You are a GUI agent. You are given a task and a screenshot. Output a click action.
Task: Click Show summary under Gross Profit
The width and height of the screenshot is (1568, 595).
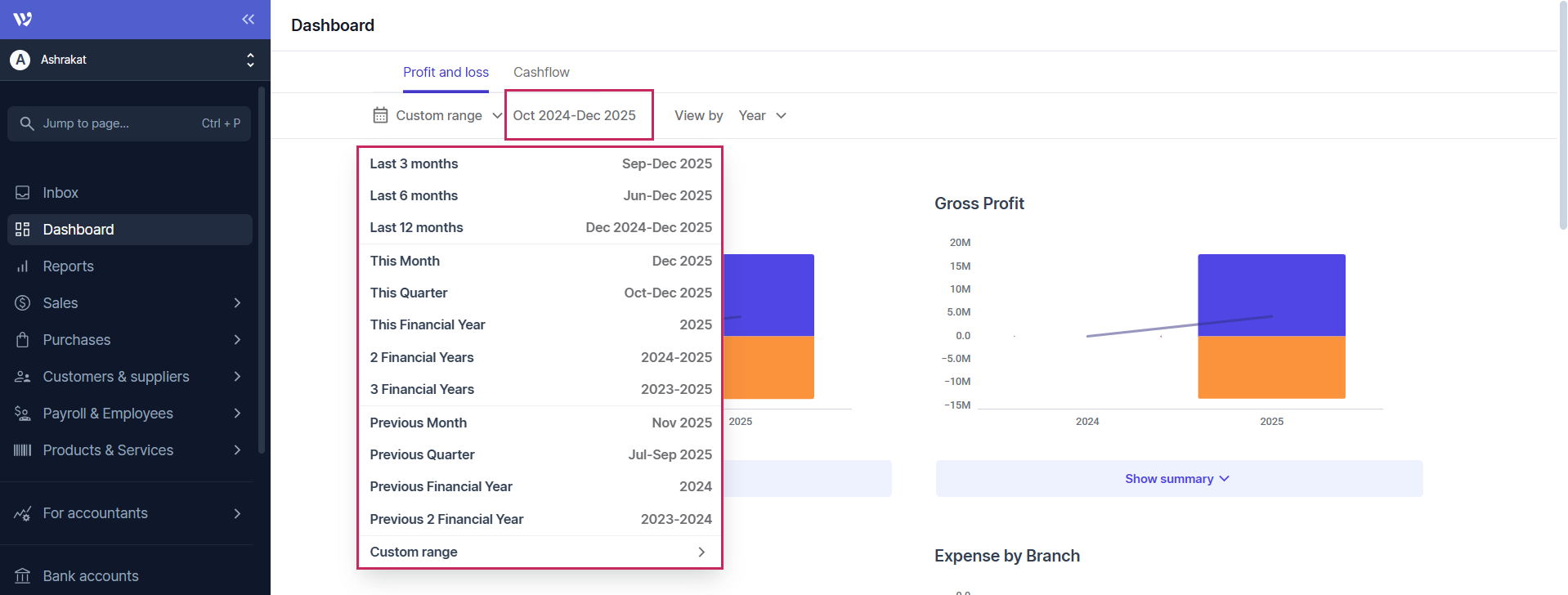coord(1177,479)
